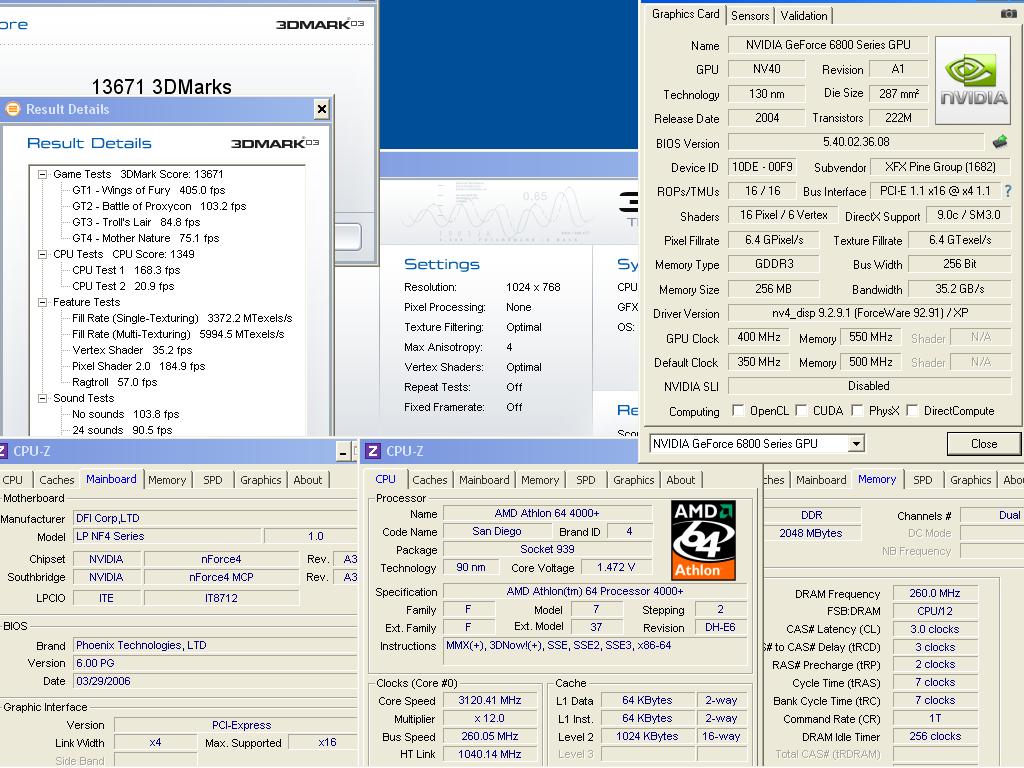Select the No sounds result row

(x=125, y=414)
